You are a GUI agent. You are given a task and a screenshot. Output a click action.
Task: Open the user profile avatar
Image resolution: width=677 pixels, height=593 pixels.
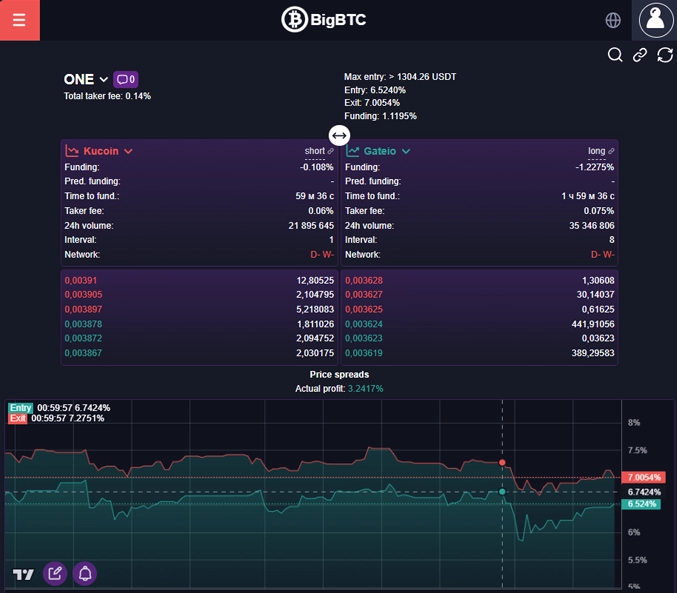point(655,20)
